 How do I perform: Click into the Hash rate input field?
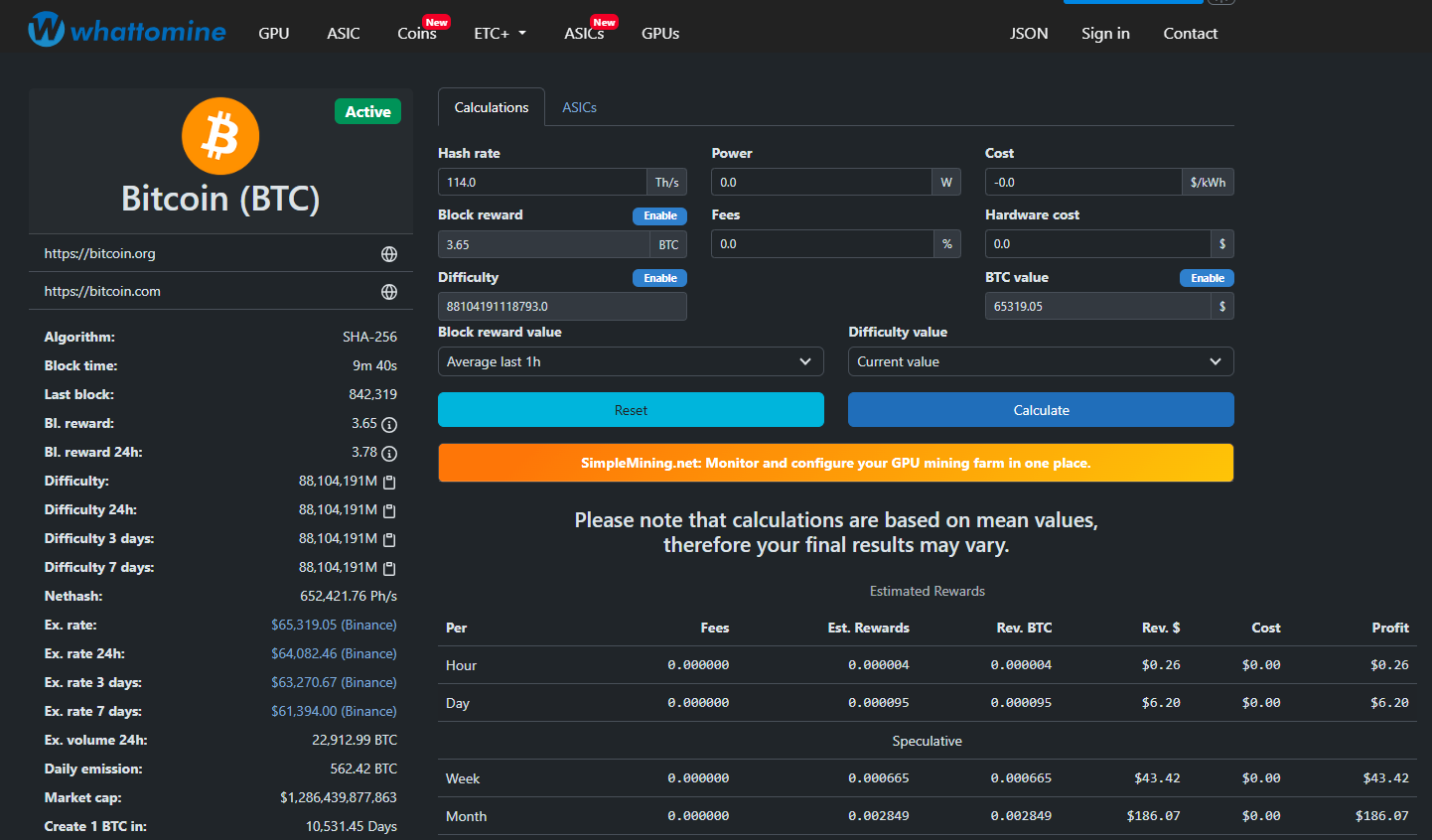(x=542, y=183)
